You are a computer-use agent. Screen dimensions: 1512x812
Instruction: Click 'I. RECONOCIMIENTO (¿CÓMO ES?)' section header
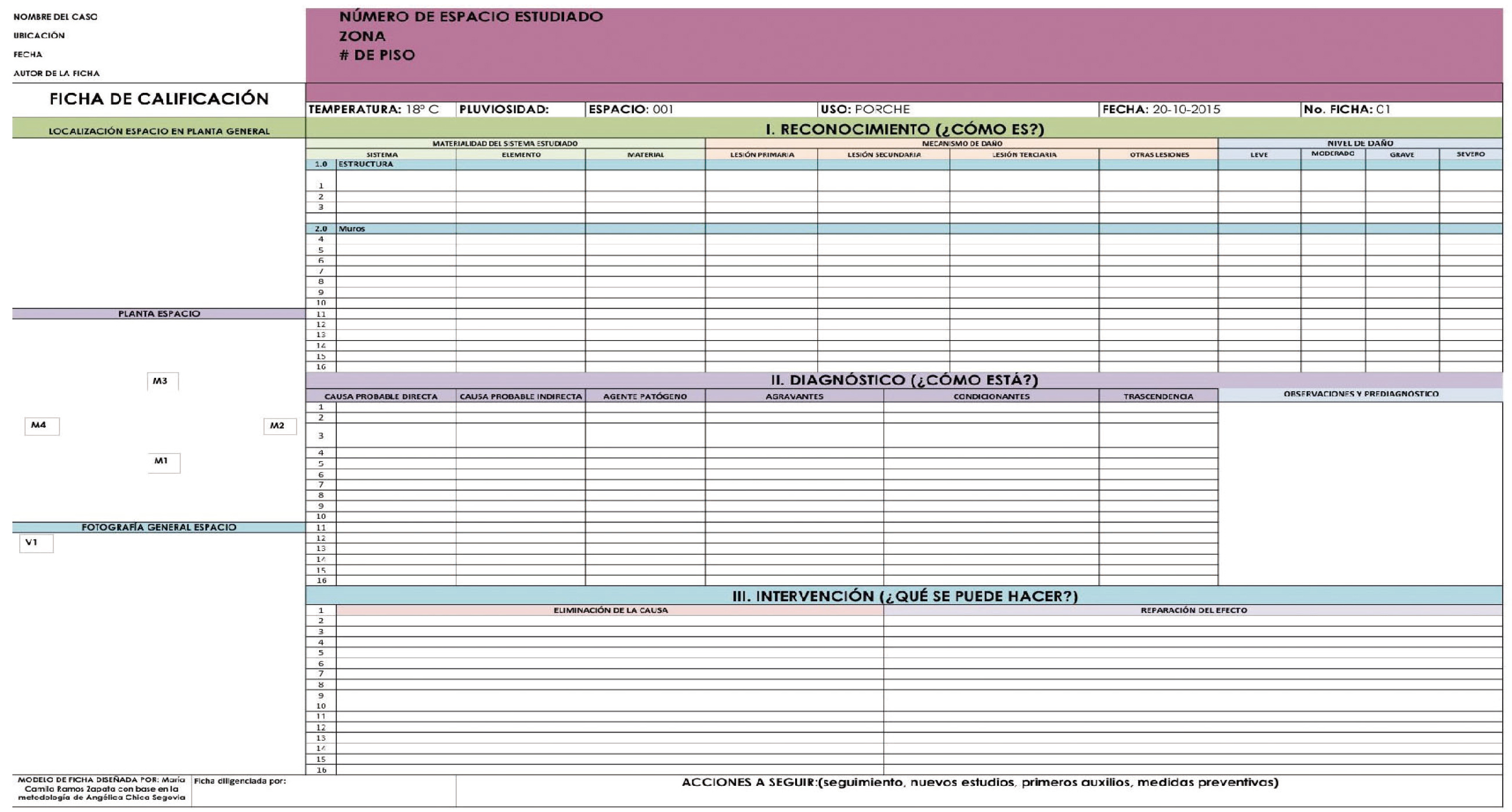[x=904, y=129]
